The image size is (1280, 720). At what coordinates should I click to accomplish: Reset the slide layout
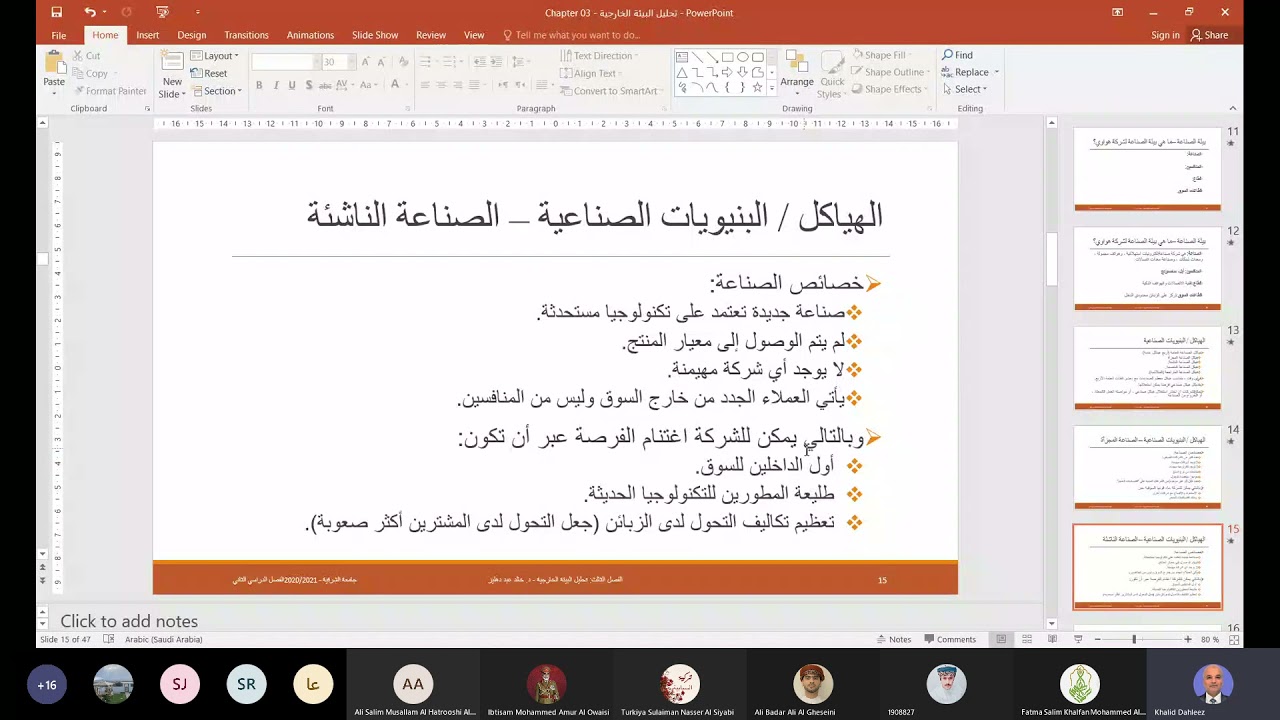(210, 73)
